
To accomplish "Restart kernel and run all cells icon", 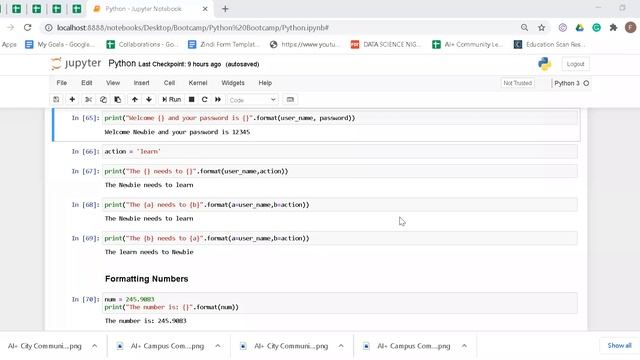I will tap(218, 100).
